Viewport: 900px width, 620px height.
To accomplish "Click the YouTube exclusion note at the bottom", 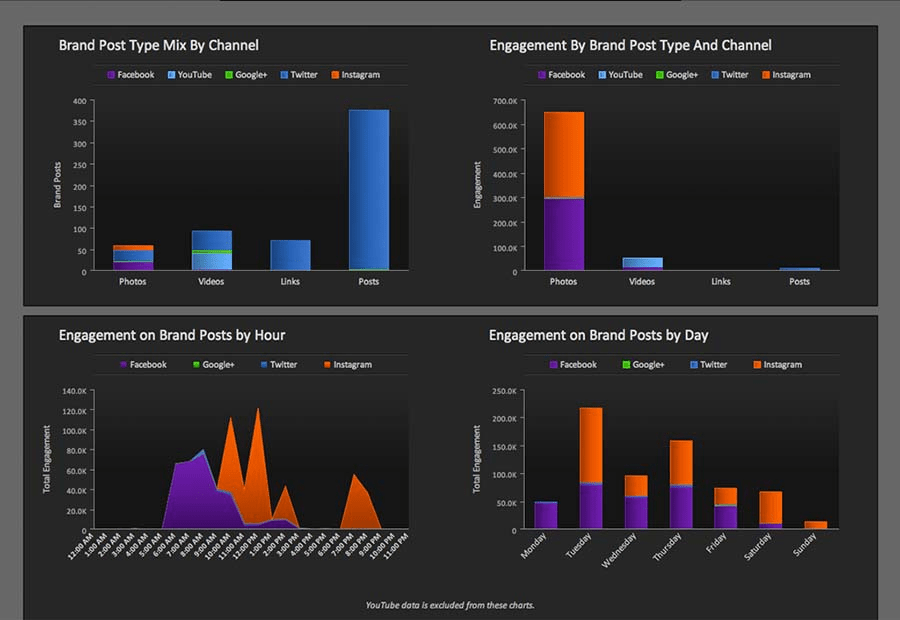I will click(x=450, y=606).
